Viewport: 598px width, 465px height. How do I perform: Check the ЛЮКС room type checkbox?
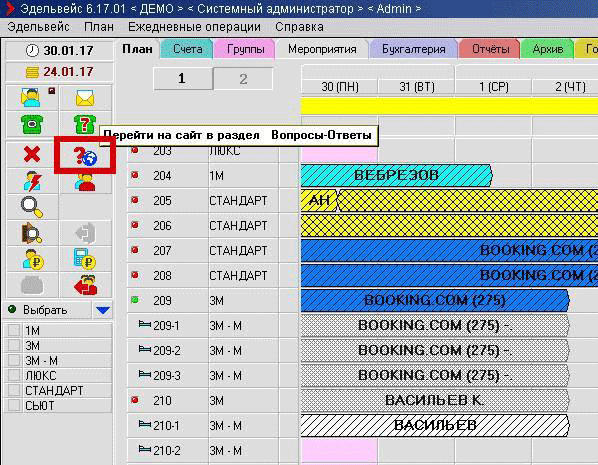point(14,375)
